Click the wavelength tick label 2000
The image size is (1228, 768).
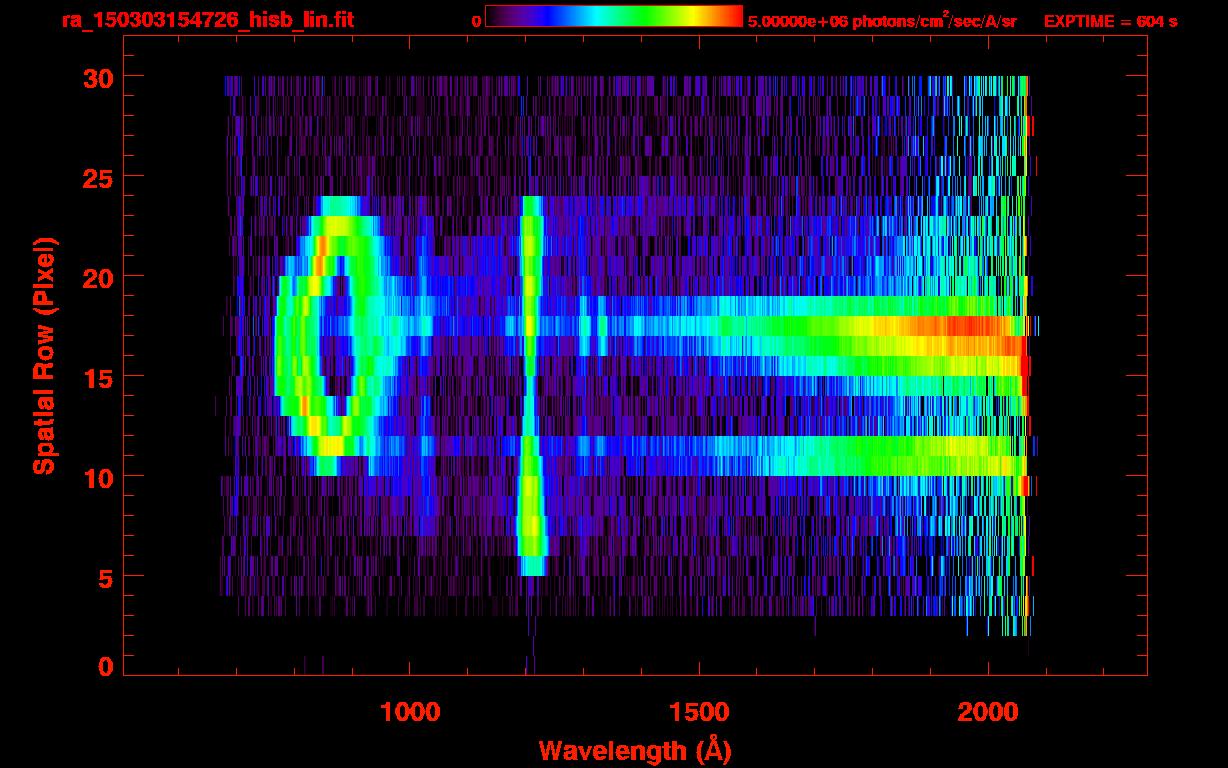(988, 711)
